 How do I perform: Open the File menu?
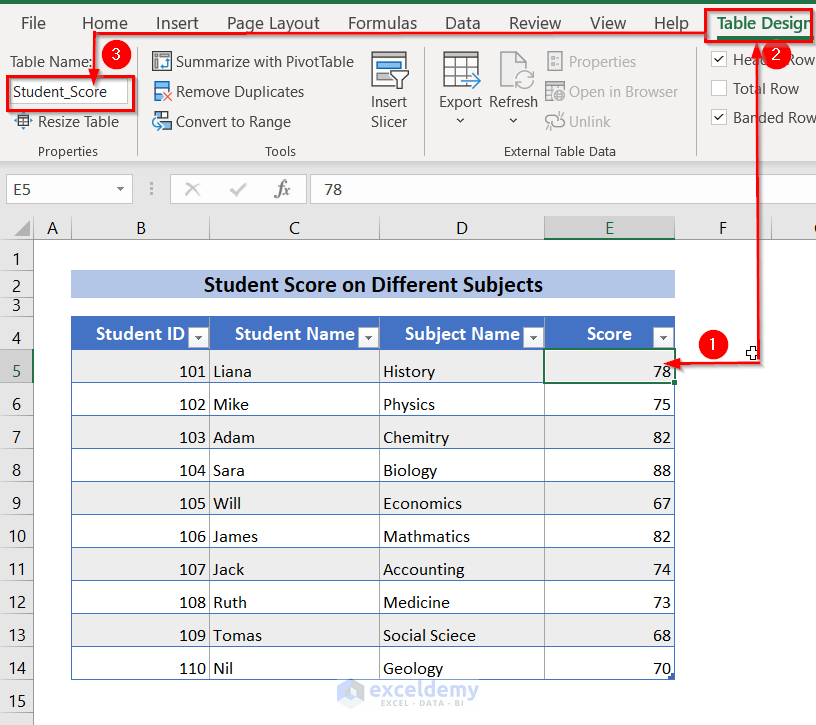point(33,23)
